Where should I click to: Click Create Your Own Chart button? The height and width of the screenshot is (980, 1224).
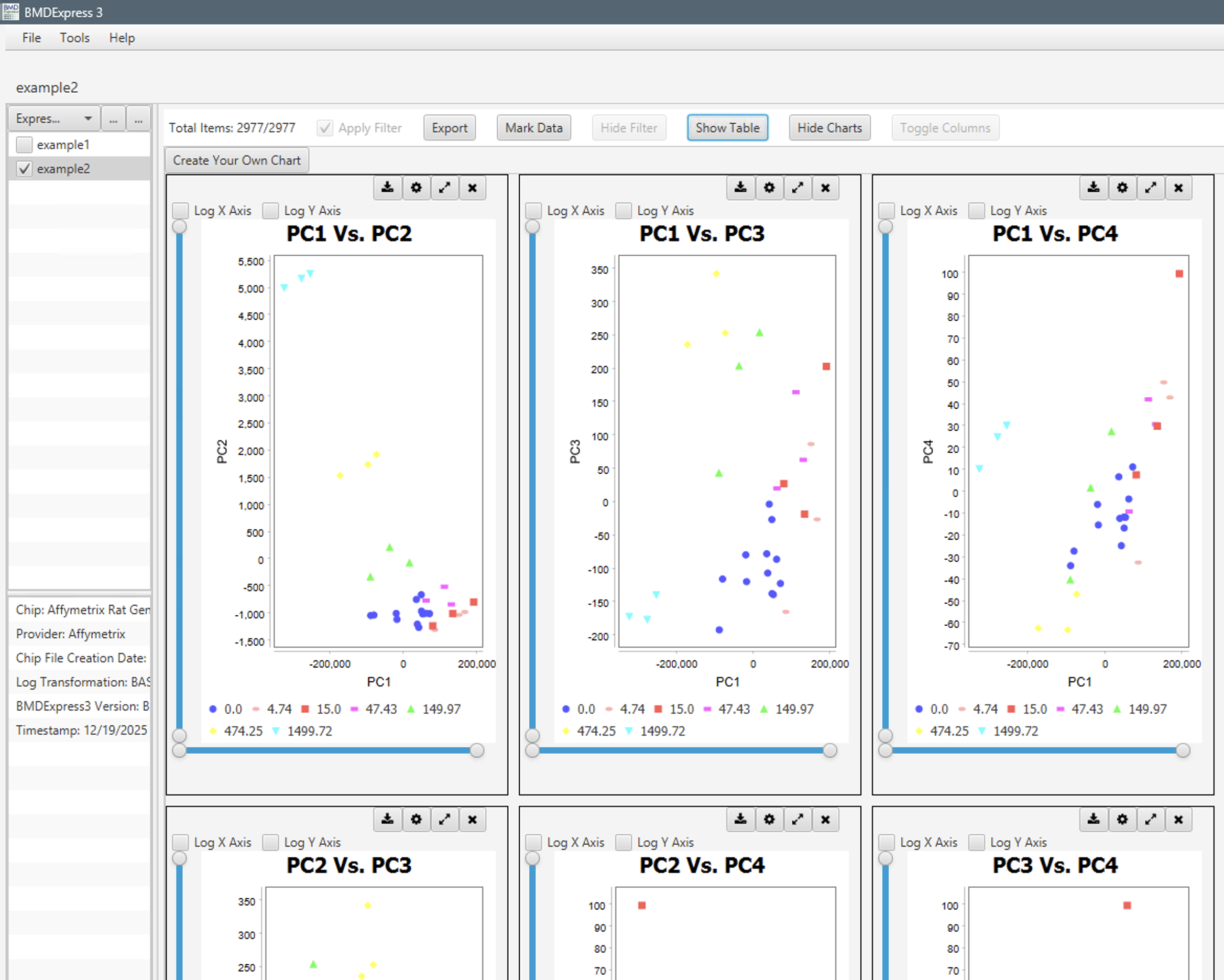coord(237,160)
